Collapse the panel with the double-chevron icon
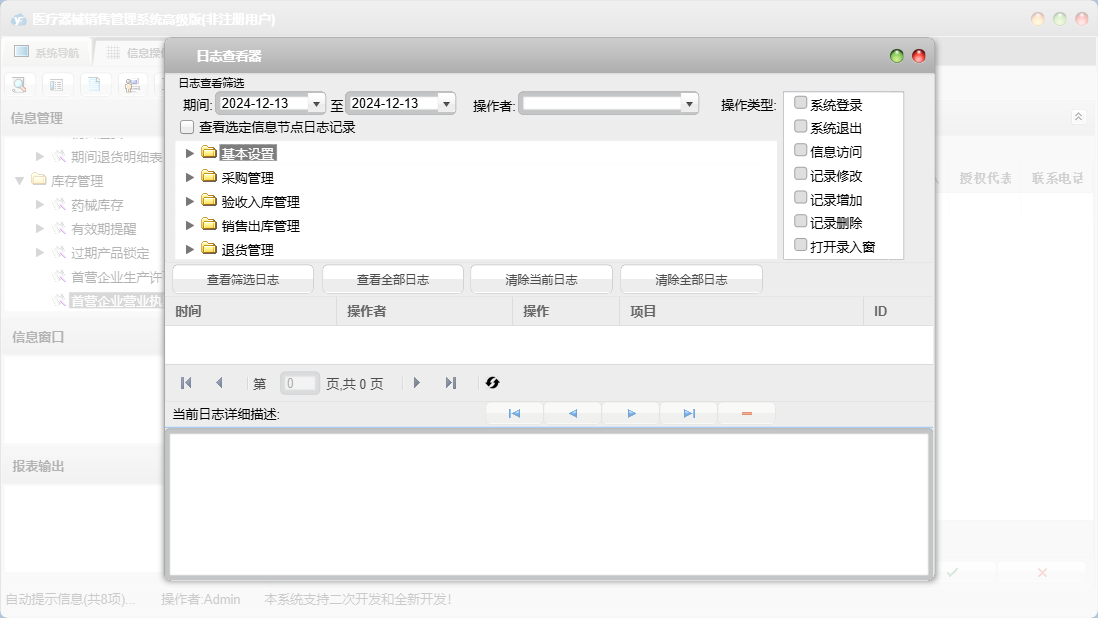 pos(1078,117)
